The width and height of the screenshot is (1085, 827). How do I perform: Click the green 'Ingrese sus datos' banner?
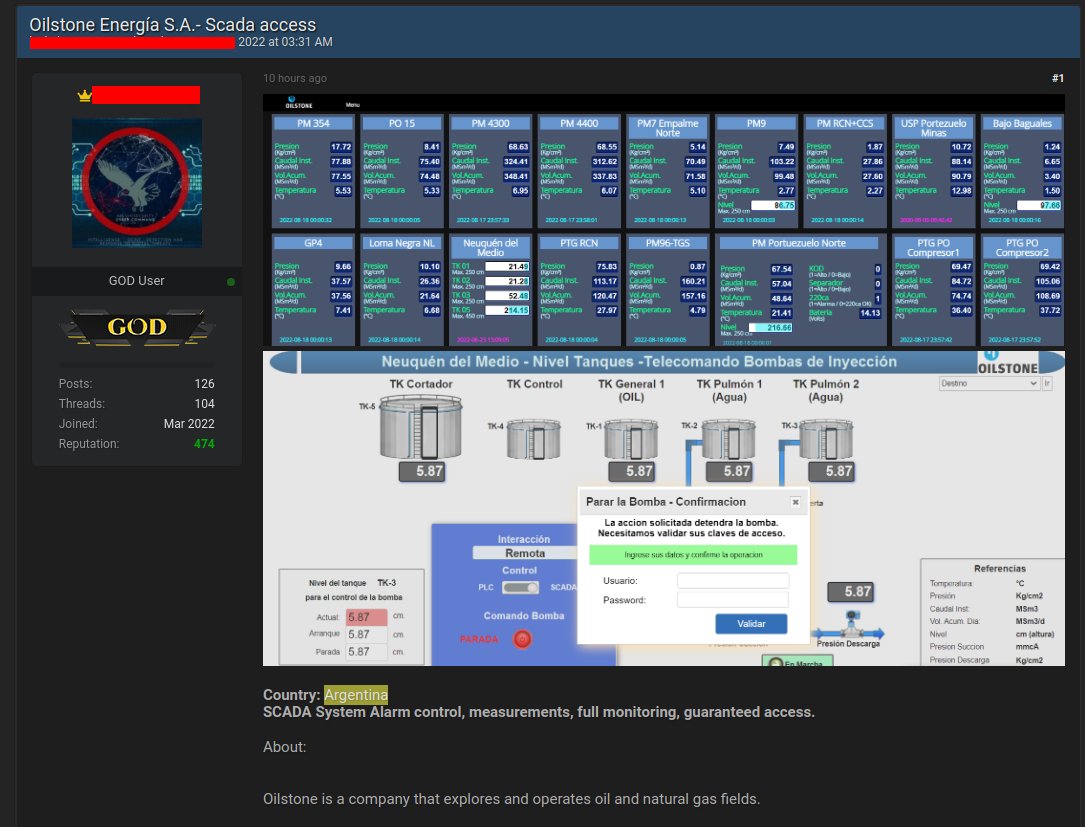(693, 555)
